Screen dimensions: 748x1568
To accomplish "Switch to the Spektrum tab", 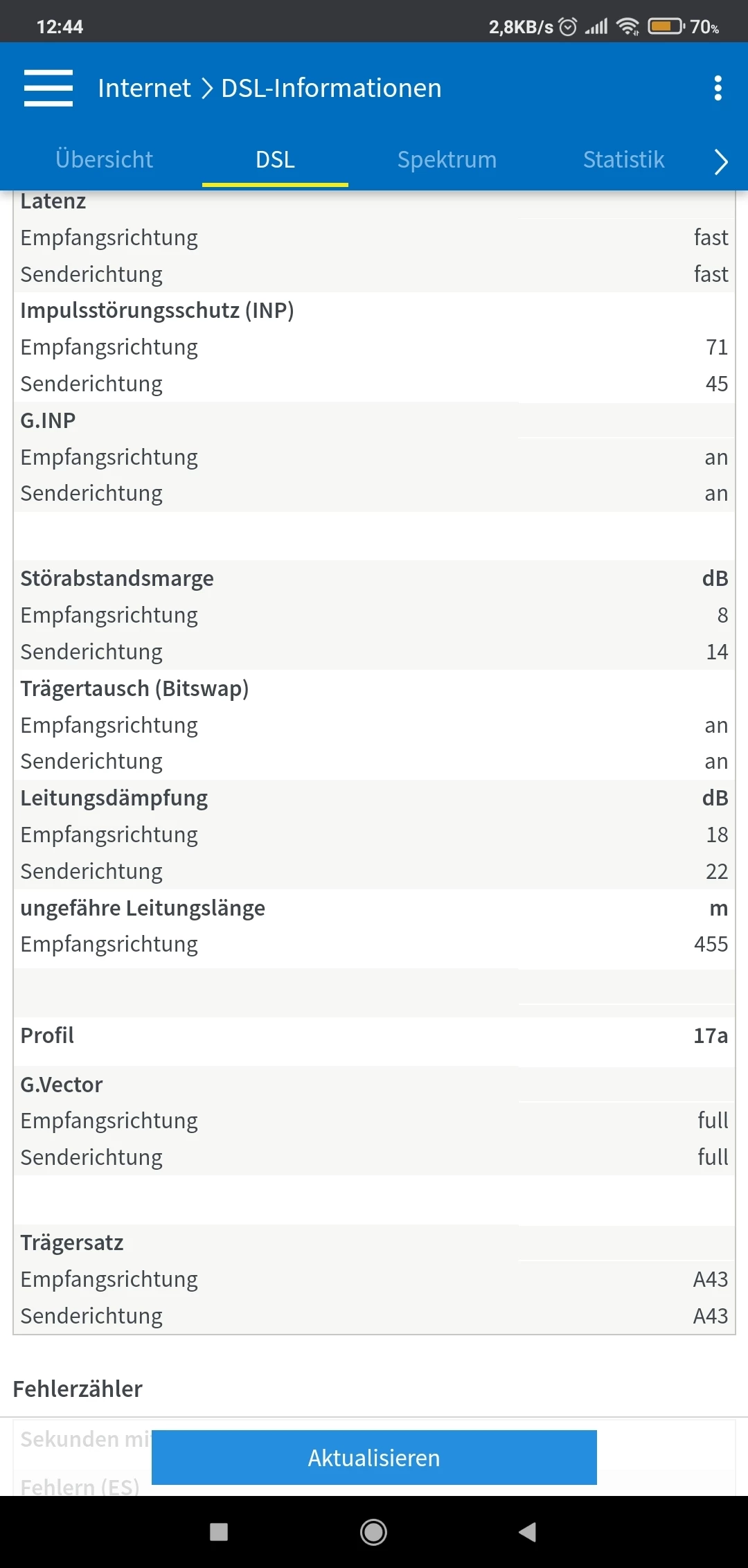I will click(447, 160).
